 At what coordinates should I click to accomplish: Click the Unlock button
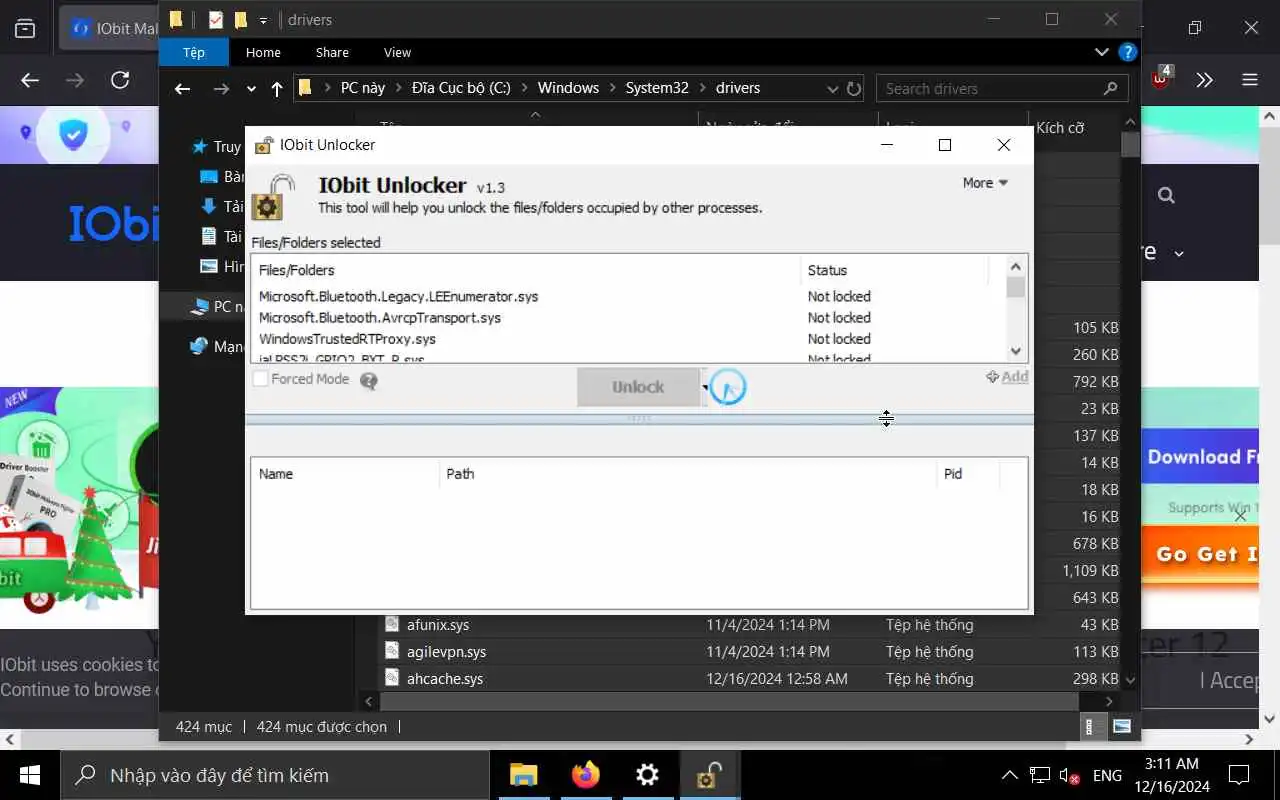pyautogui.click(x=638, y=387)
